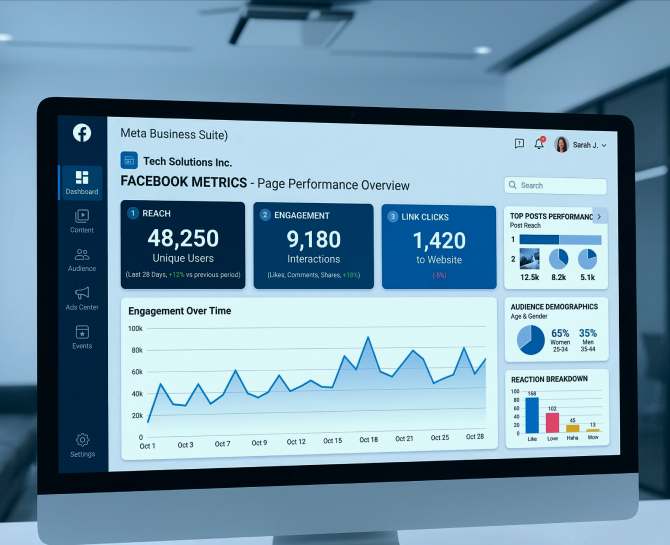Select the Reach 48,250 metric card
Viewport: 670px width, 545px height.
pyautogui.click(x=183, y=245)
